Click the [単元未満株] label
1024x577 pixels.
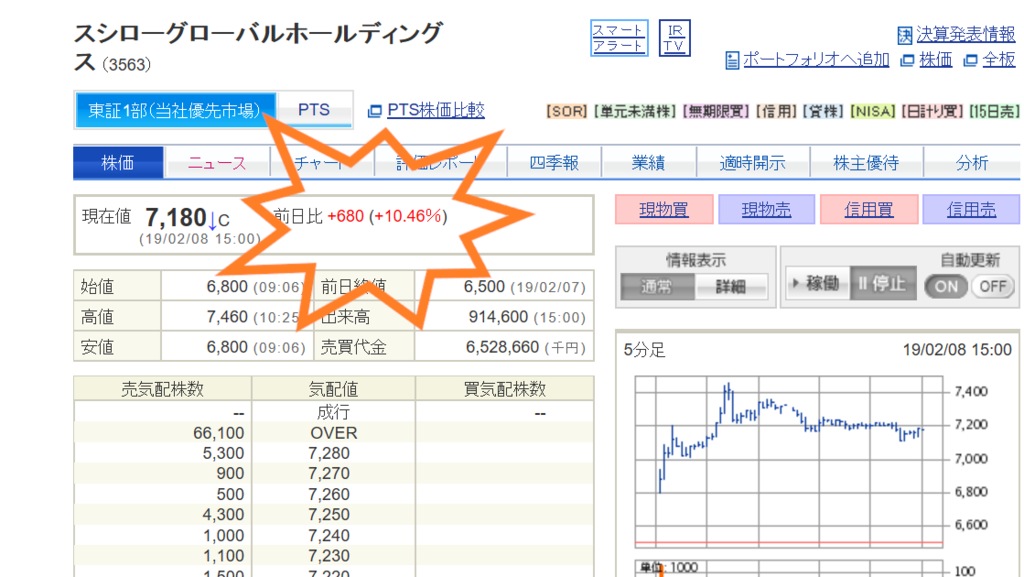click(635, 112)
